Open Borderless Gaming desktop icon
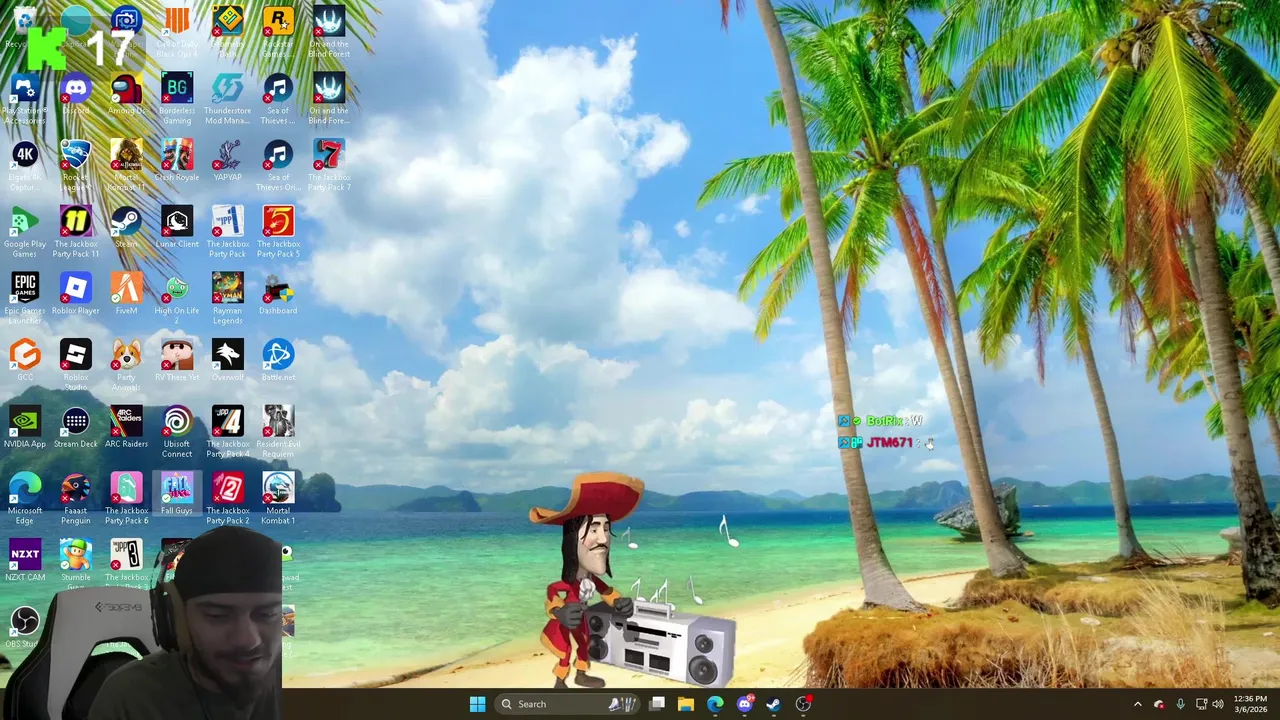Screen dimensions: 1280x720 pyautogui.click(x=177, y=98)
